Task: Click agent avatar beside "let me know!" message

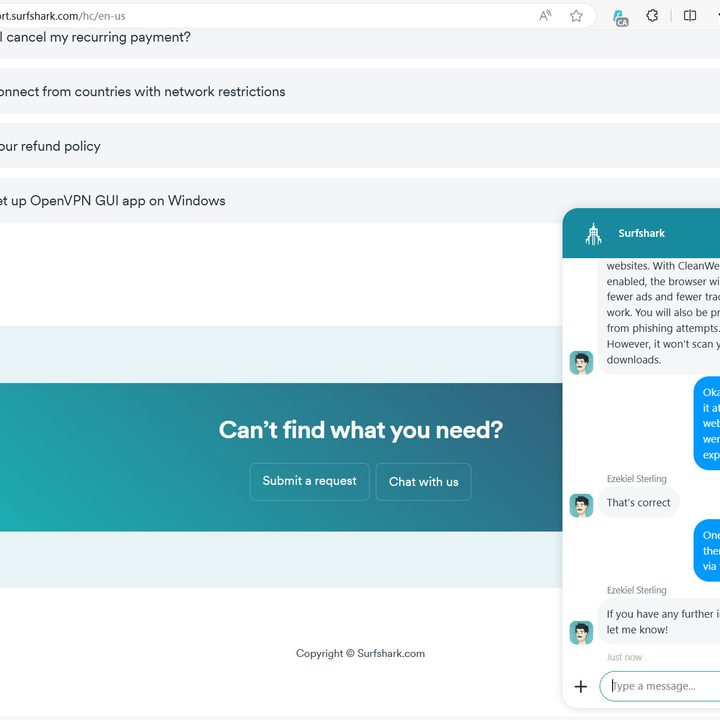Action: coord(581,633)
